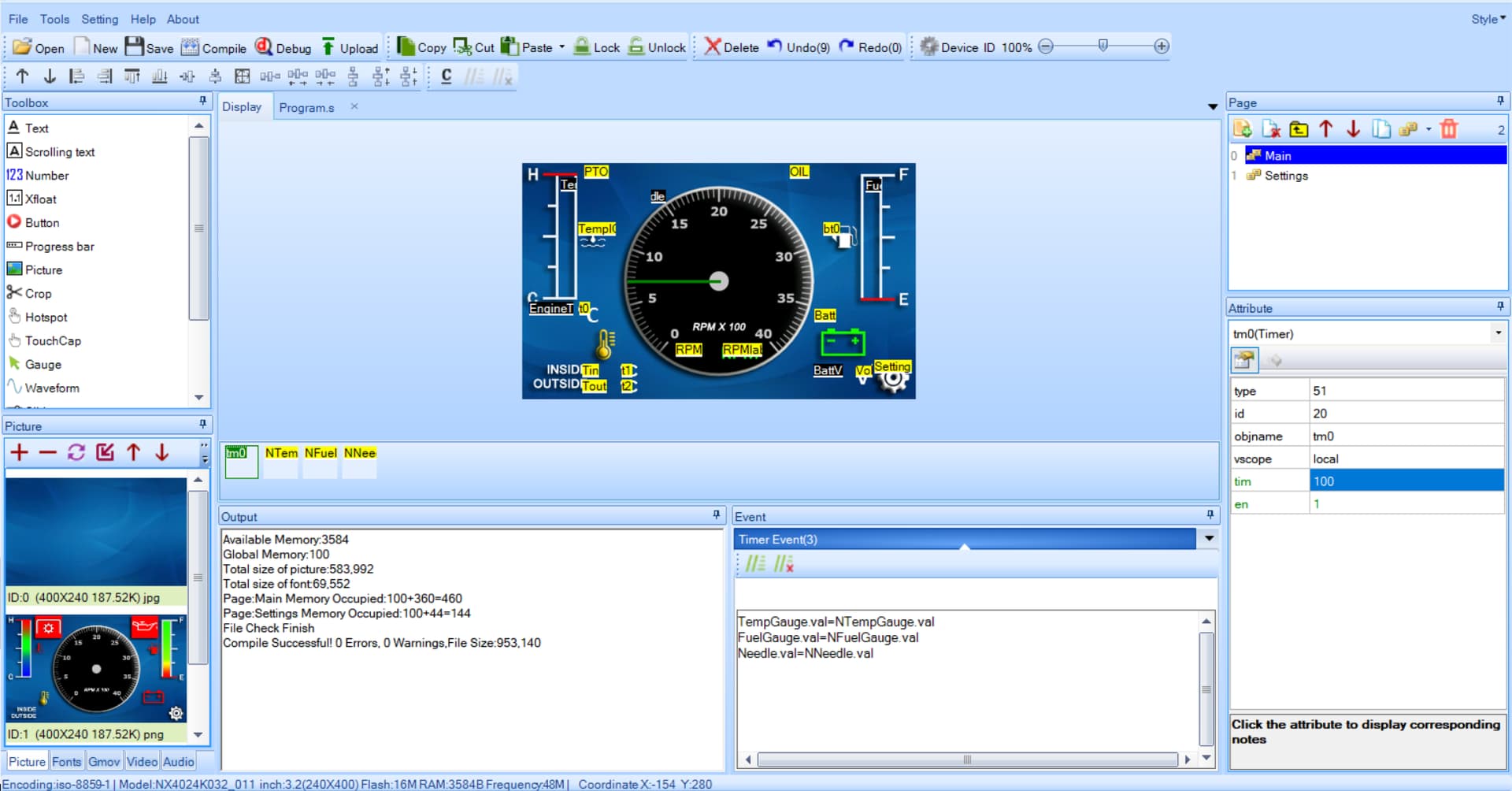Save the current project
This screenshot has height=791, width=1512.
pyautogui.click(x=149, y=47)
